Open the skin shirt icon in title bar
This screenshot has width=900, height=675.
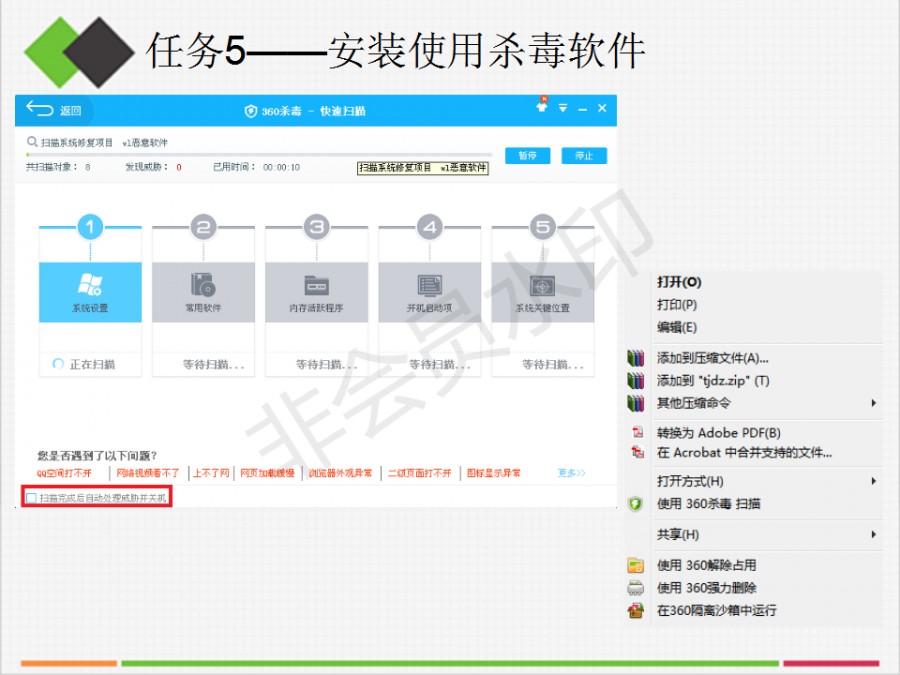coord(542,107)
